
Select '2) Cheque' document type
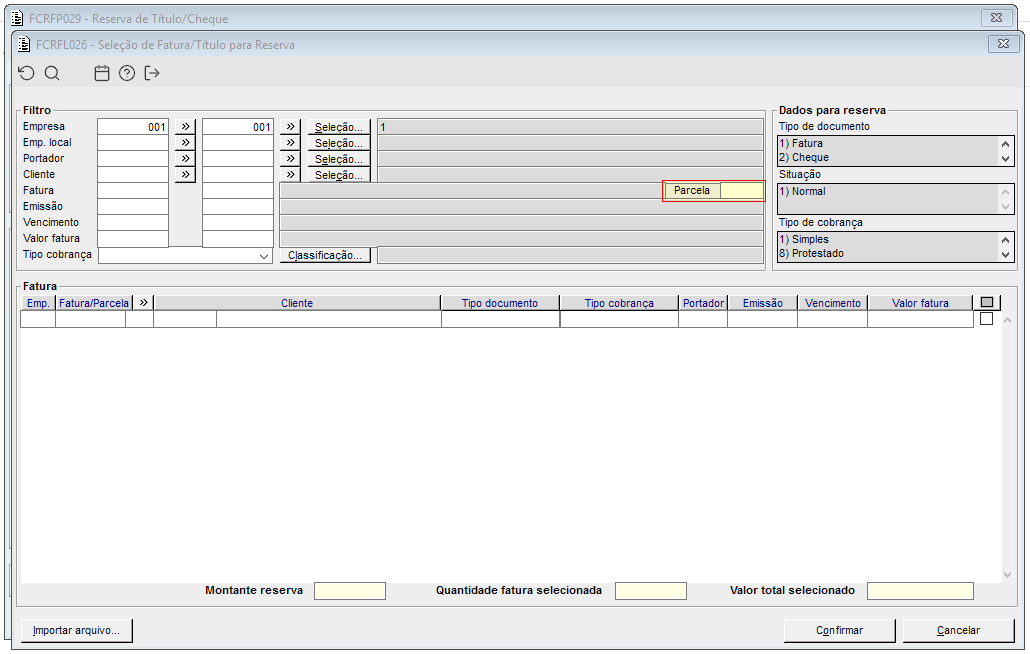[888, 158]
